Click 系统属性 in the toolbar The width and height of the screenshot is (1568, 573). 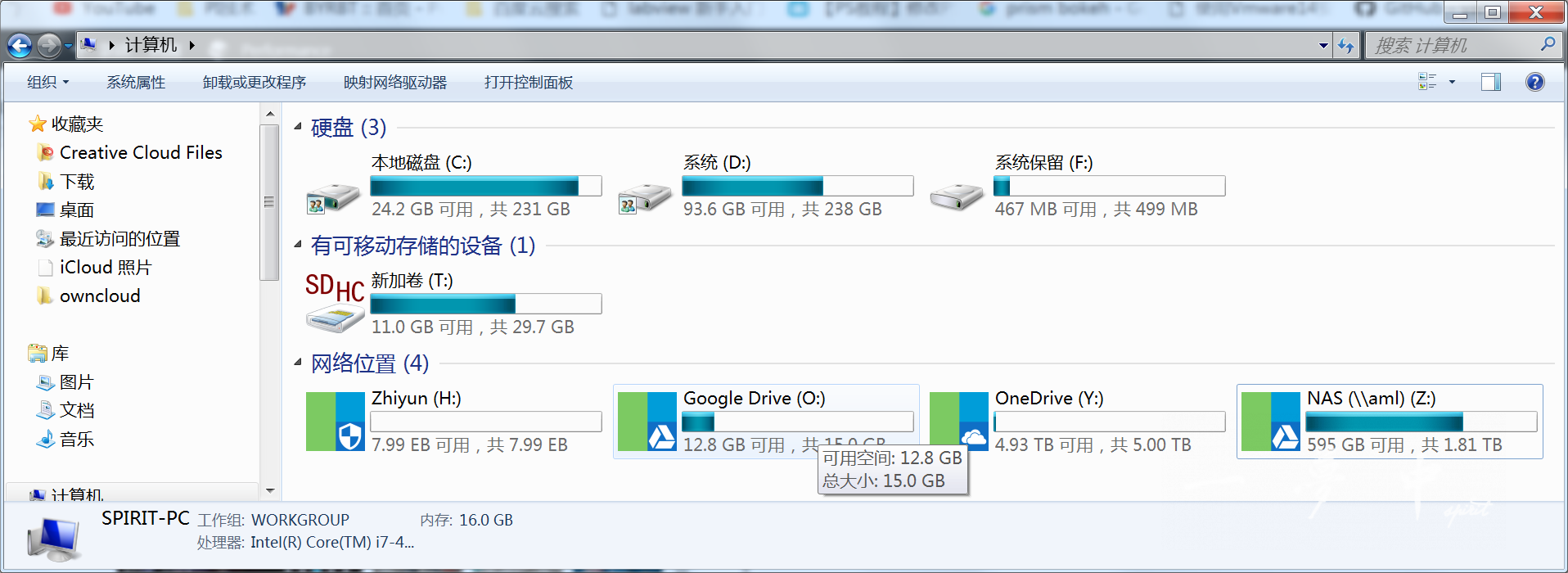click(x=136, y=82)
